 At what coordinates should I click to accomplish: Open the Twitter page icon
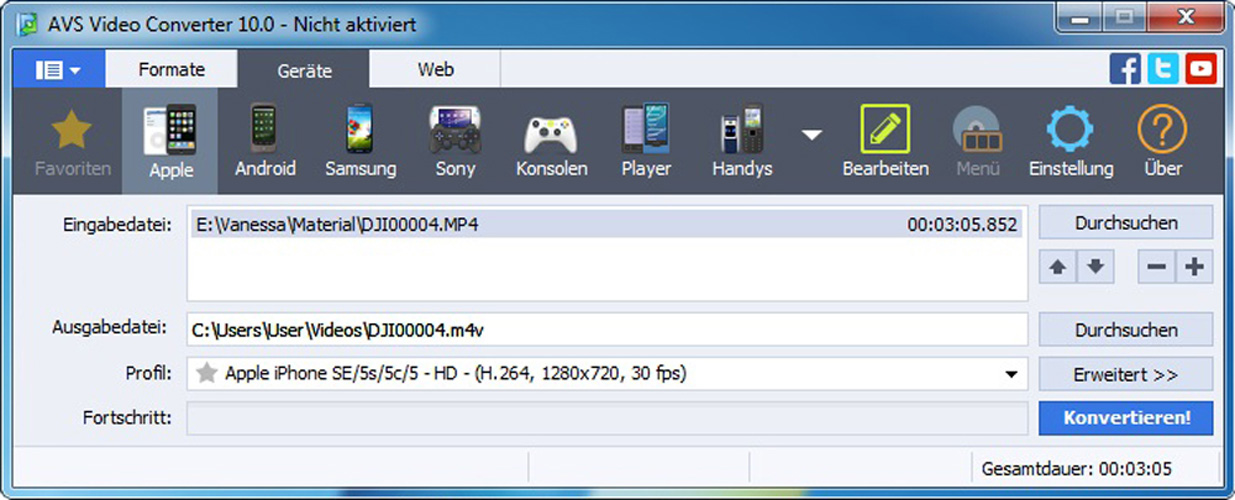1163,69
